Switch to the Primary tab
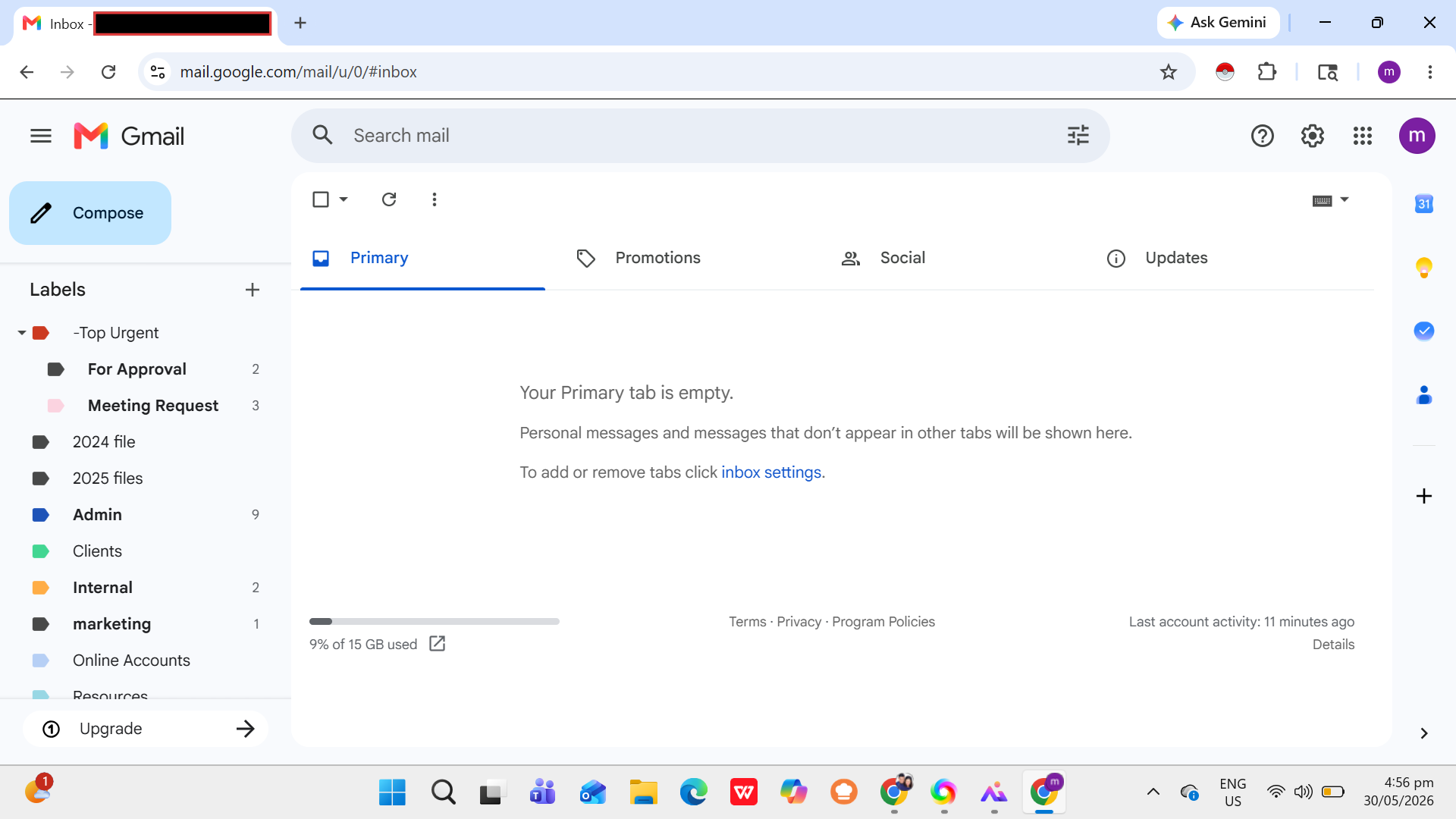The height and width of the screenshot is (819, 1456). (x=422, y=259)
